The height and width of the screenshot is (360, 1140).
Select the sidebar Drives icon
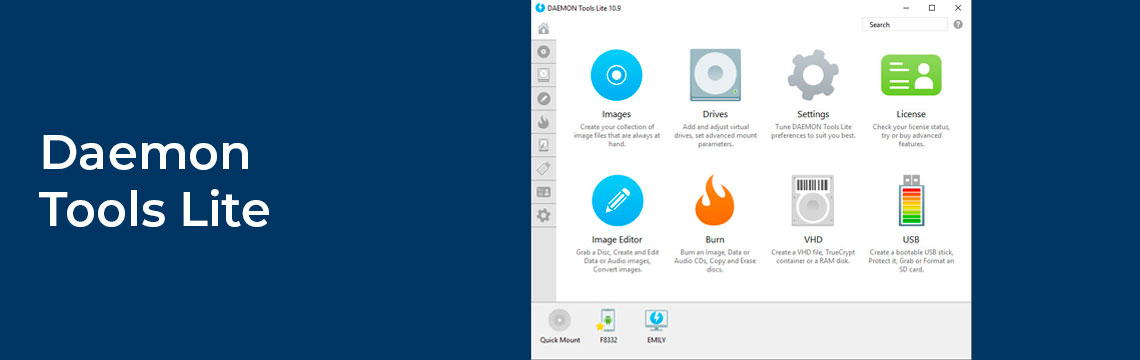[x=543, y=75]
